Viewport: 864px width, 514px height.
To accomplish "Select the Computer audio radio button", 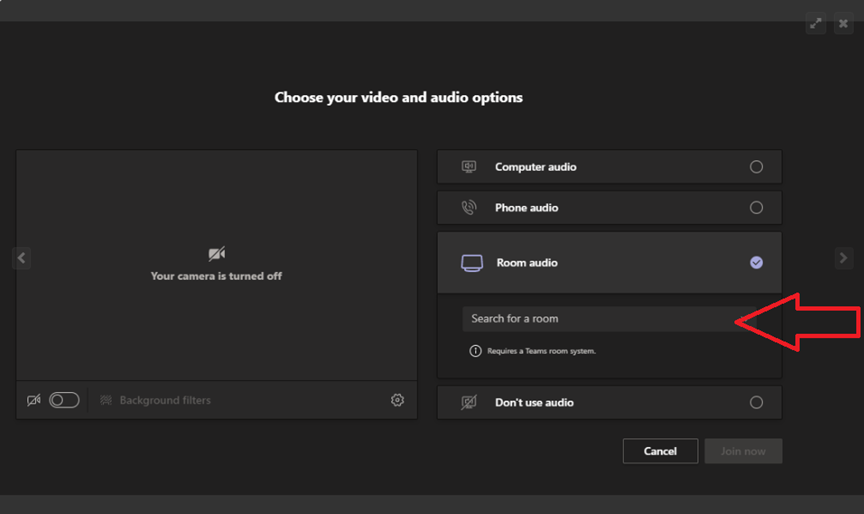I will 756,167.
